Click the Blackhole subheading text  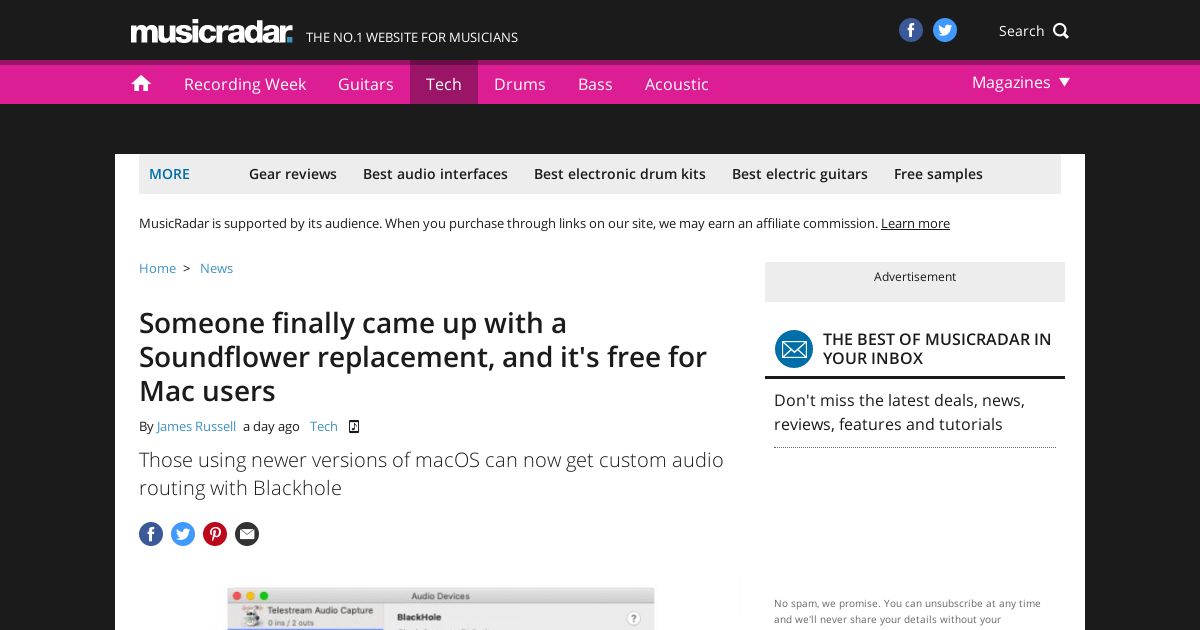tap(431, 474)
